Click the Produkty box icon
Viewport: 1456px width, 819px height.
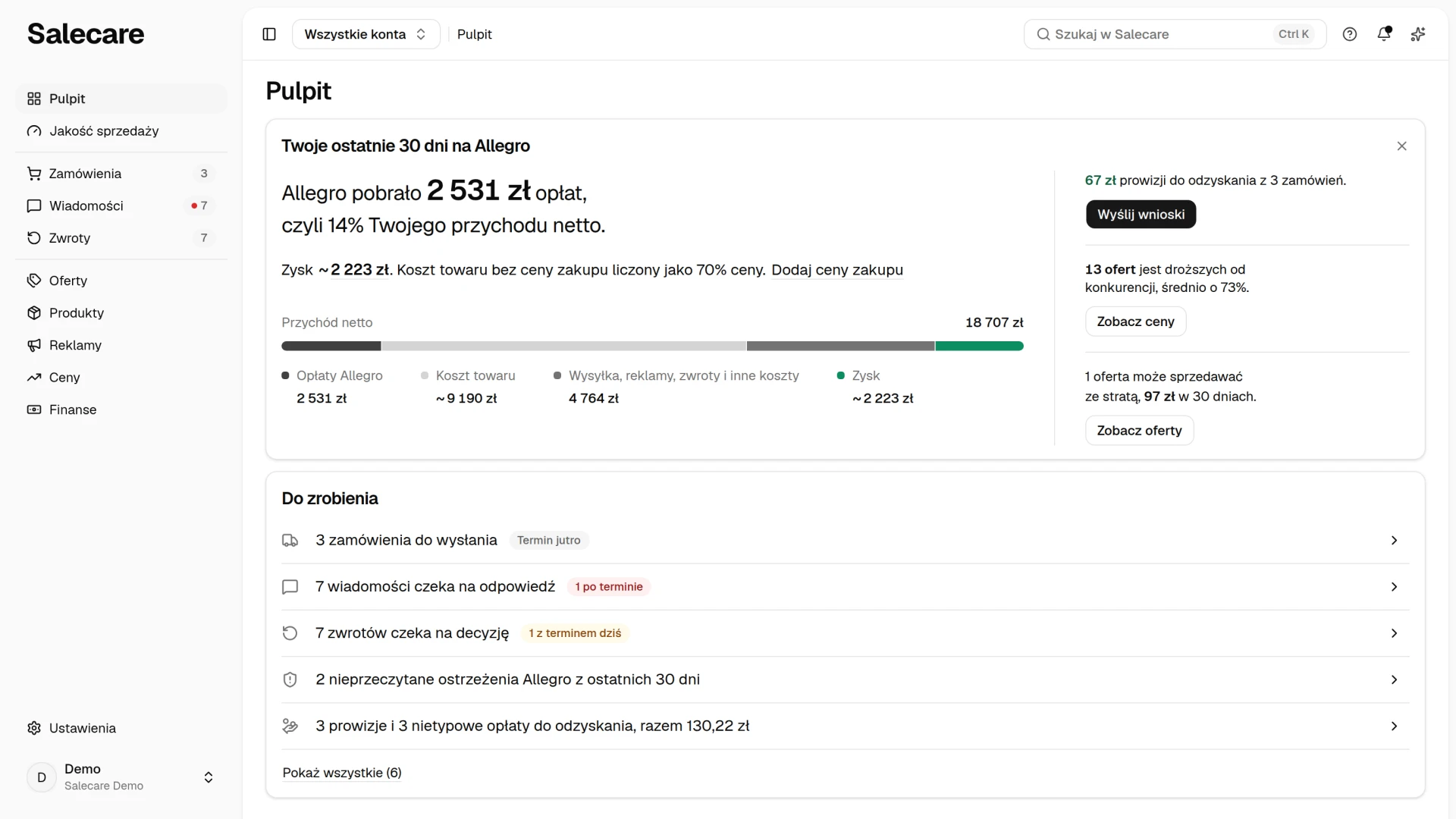tap(34, 313)
